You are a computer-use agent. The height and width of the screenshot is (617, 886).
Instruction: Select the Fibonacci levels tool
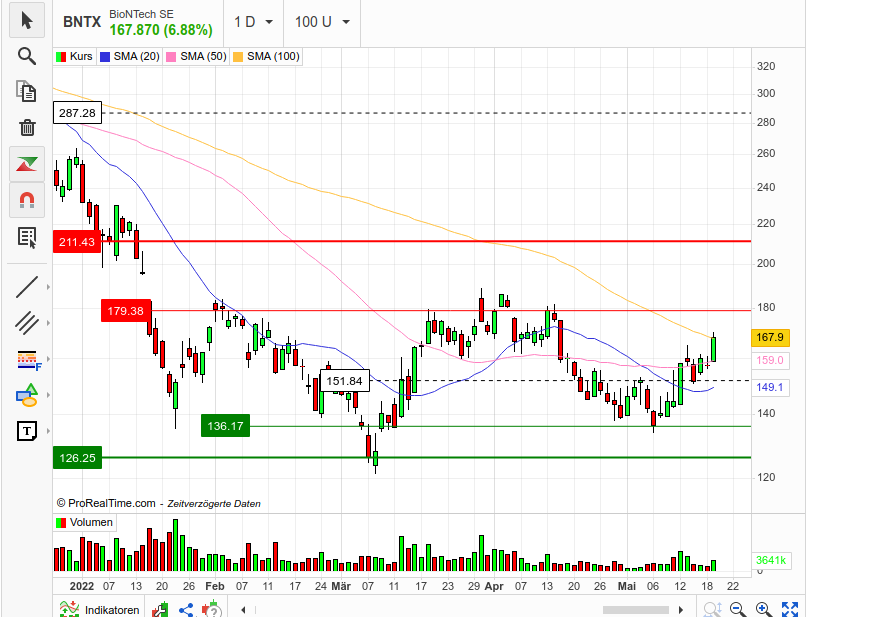pos(28,359)
